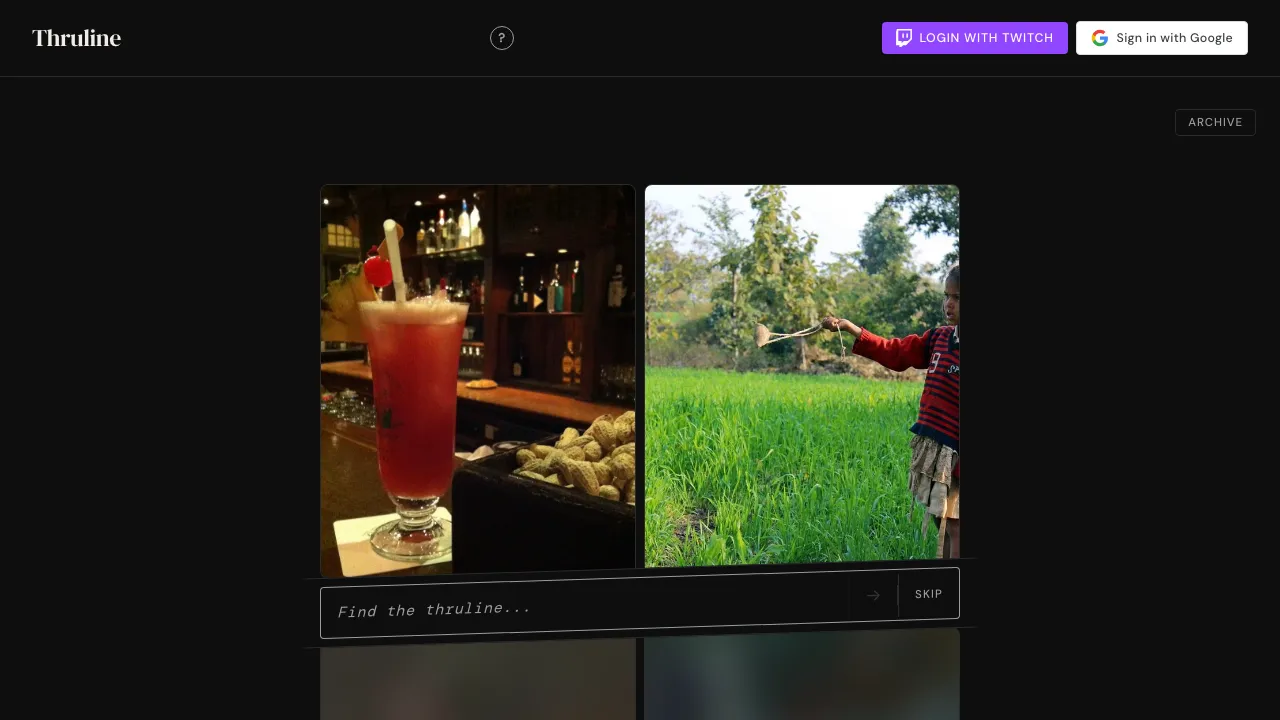Select the cocktail and peanuts photo
Screen dimensions: 1280x720
[x=478, y=380]
